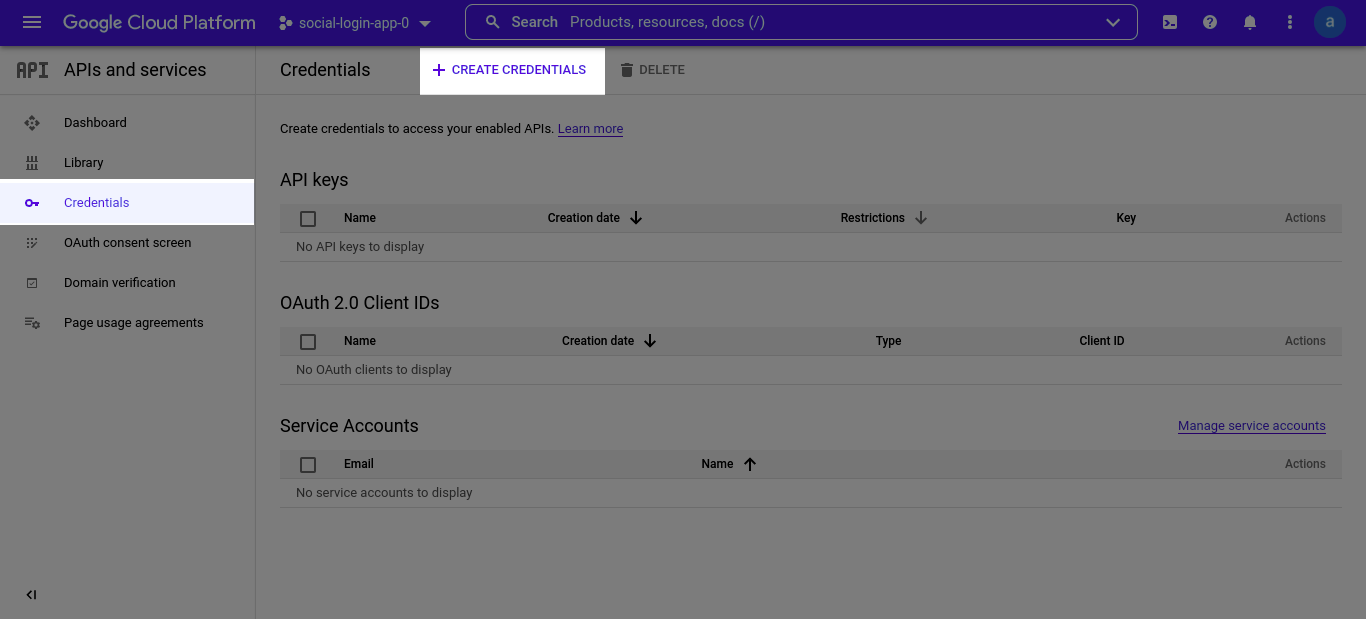The width and height of the screenshot is (1366, 619).
Task: Sort OAuth clients by Creation date arrow
Action: point(650,341)
